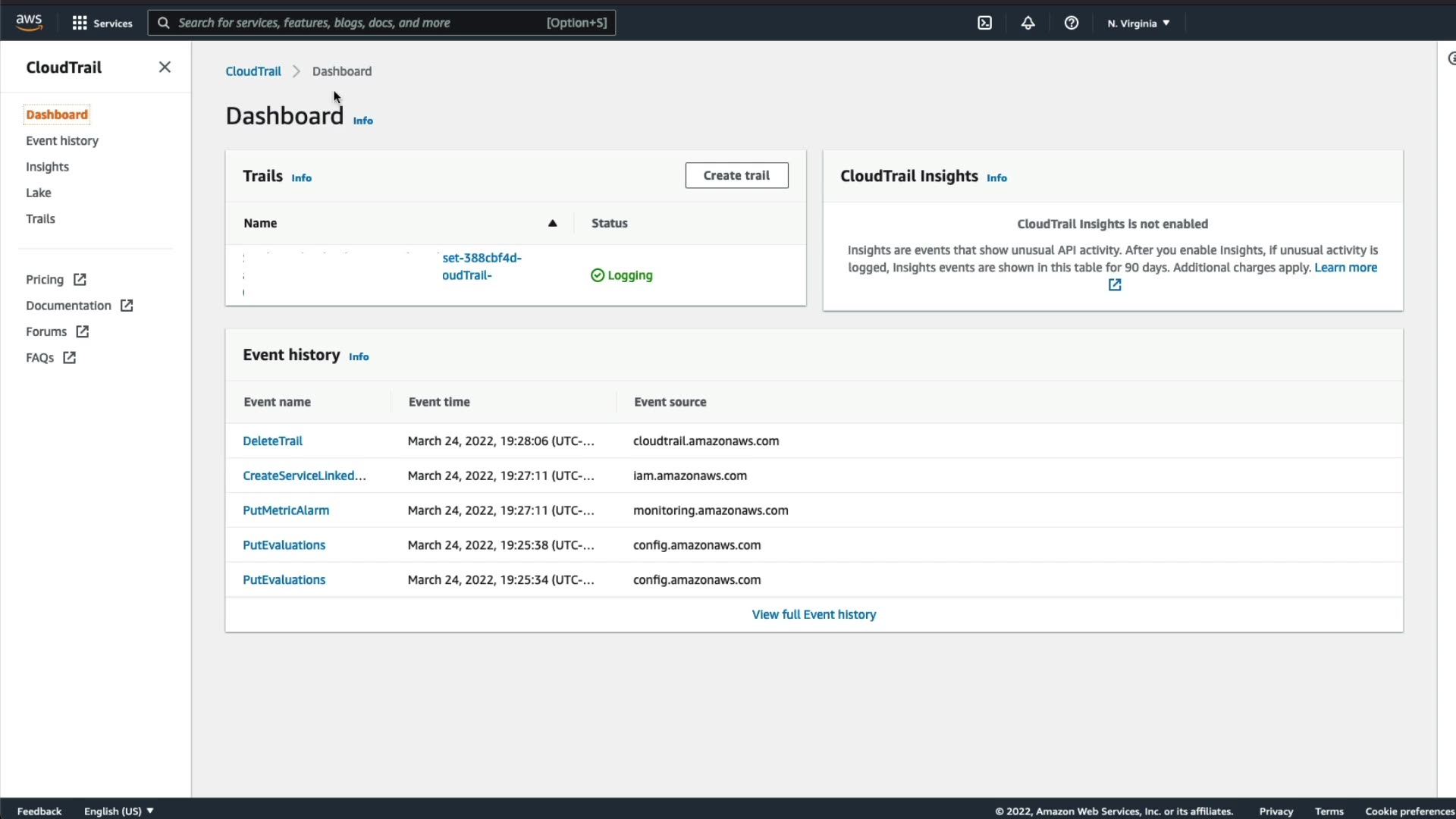Expand the N. Virginia region dropdown
This screenshot has width=1456, height=819.
(x=1138, y=23)
